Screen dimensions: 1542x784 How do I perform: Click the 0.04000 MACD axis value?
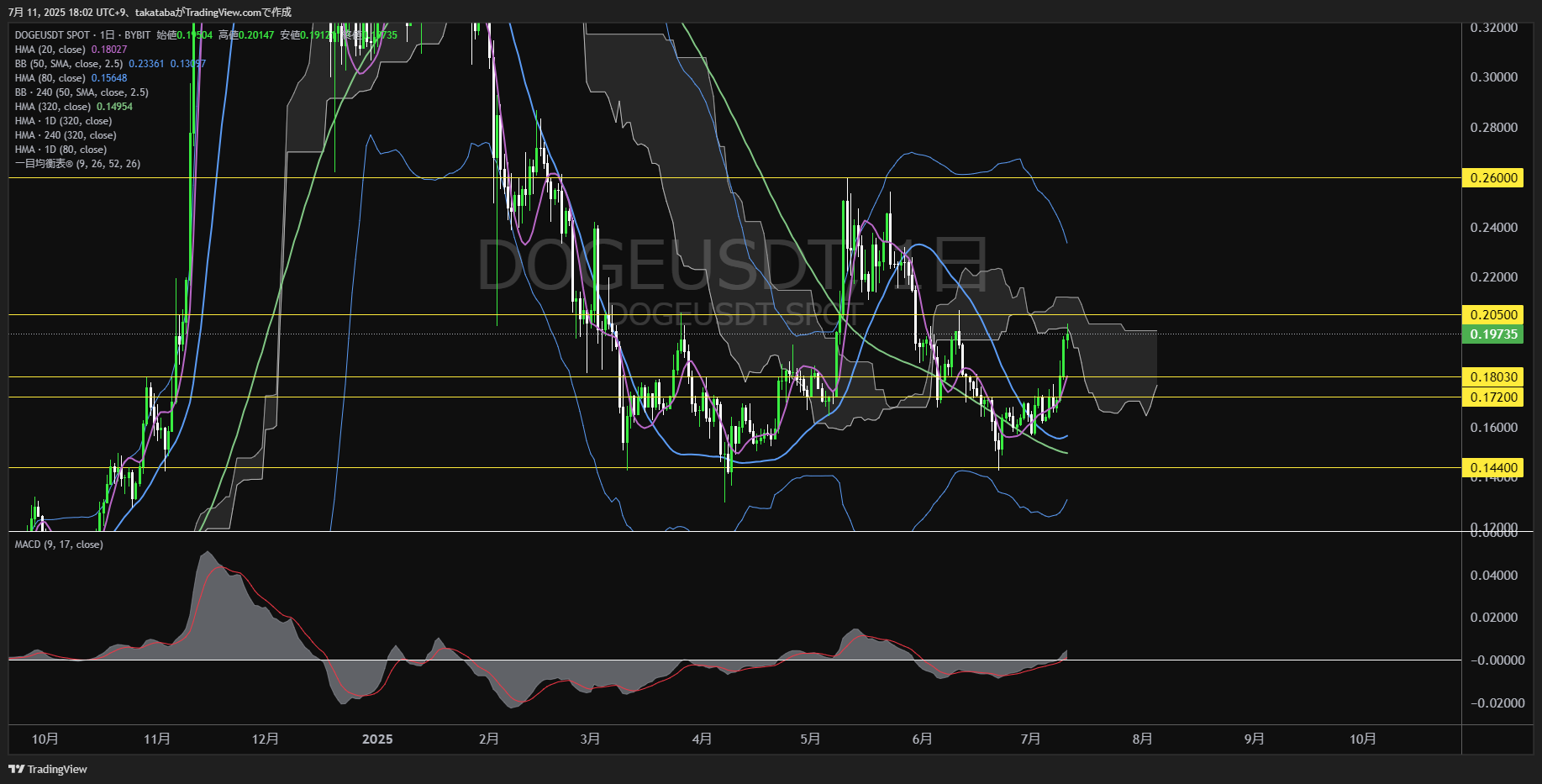point(1493,576)
